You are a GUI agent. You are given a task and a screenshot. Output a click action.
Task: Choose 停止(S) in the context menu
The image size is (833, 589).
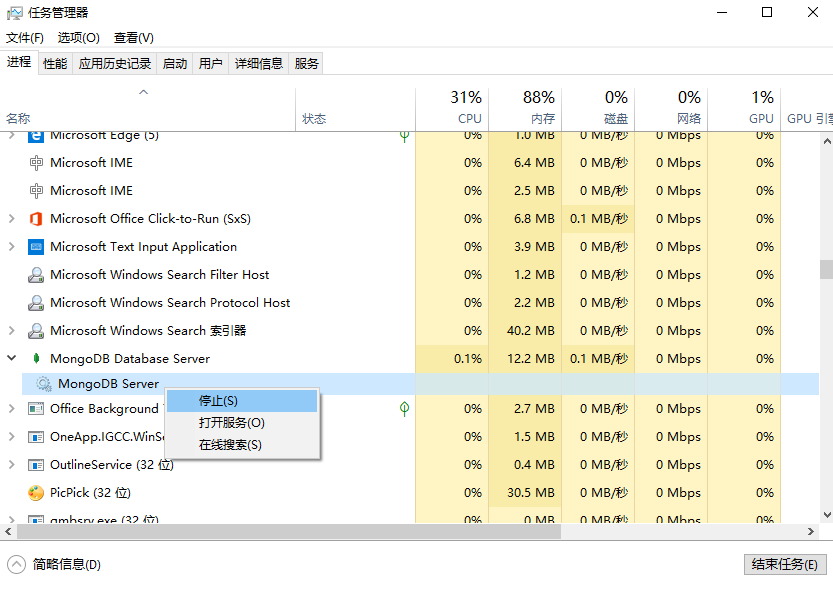tap(243, 402)
